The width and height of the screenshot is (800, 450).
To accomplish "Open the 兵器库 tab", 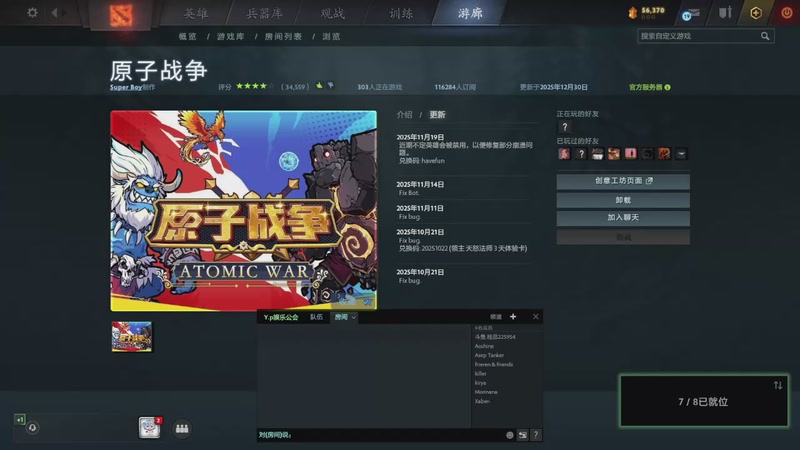I will tap(264, 13).
